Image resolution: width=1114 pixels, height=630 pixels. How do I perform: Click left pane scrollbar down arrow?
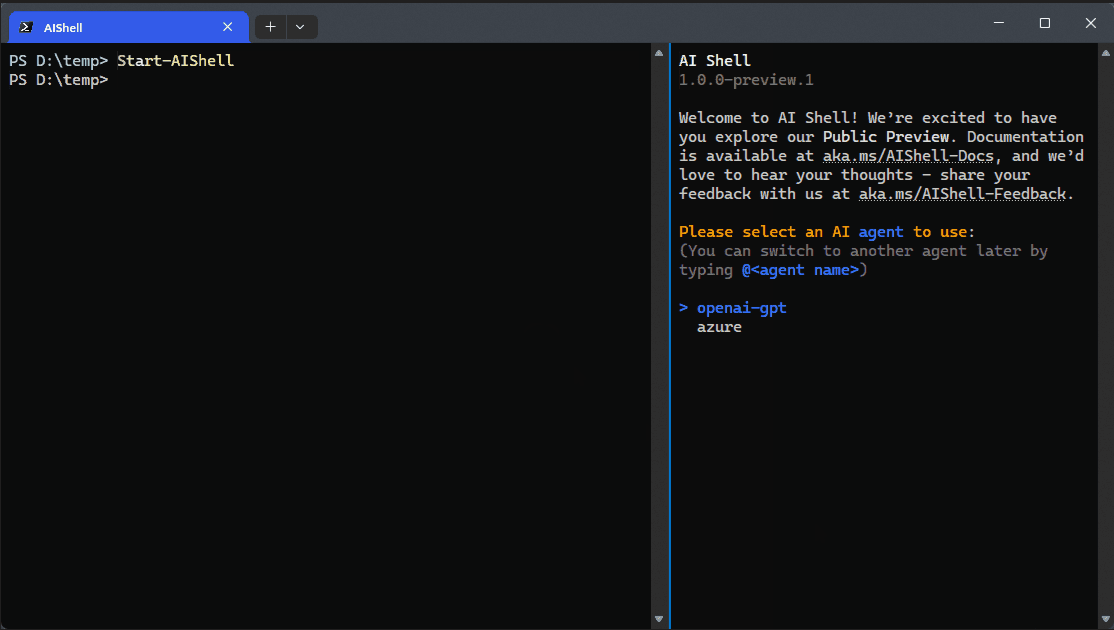pyautogui.click(x=659, y=619)
